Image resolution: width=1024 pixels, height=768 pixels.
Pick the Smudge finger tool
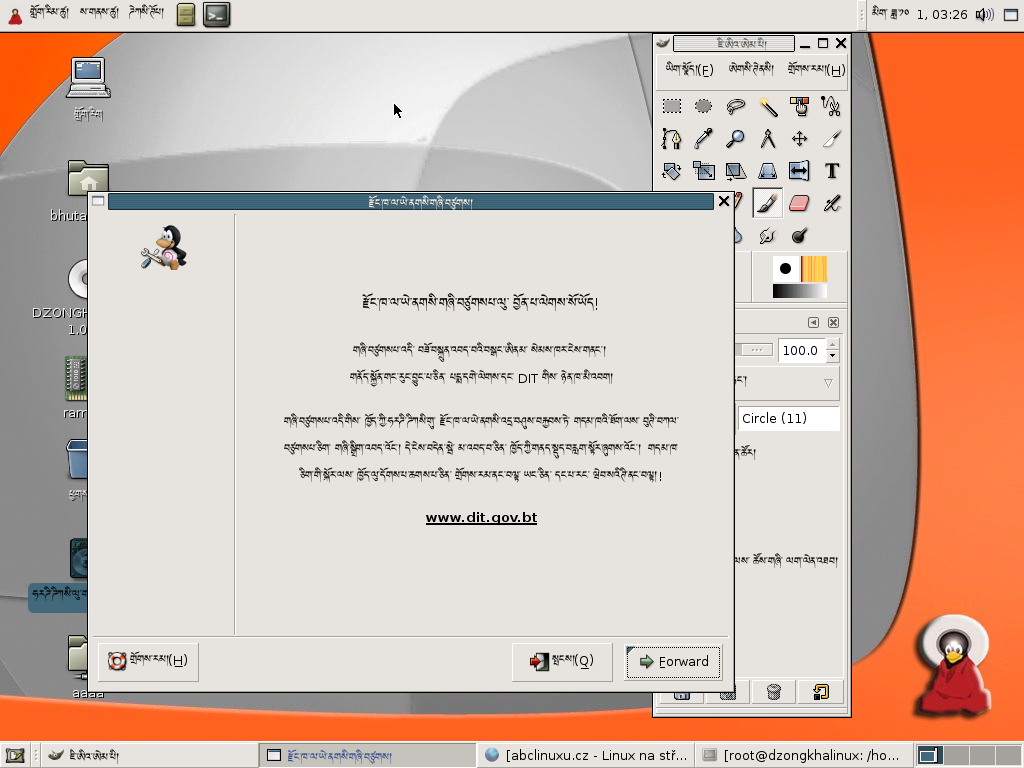(767, 235)
